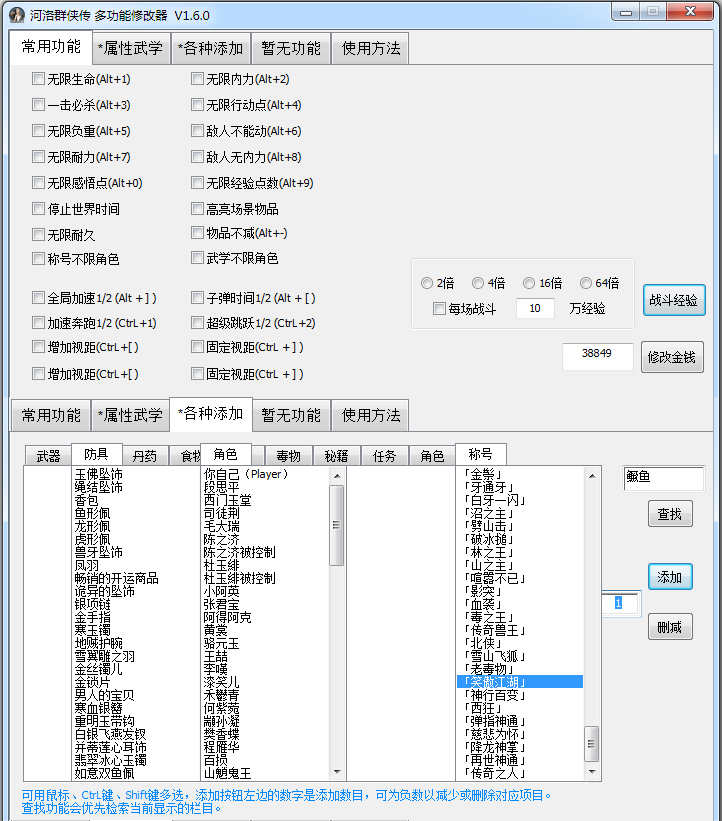722x821 pixels.
Task: Select the 「传奇之人」 title
Action: tap(495, 773)
